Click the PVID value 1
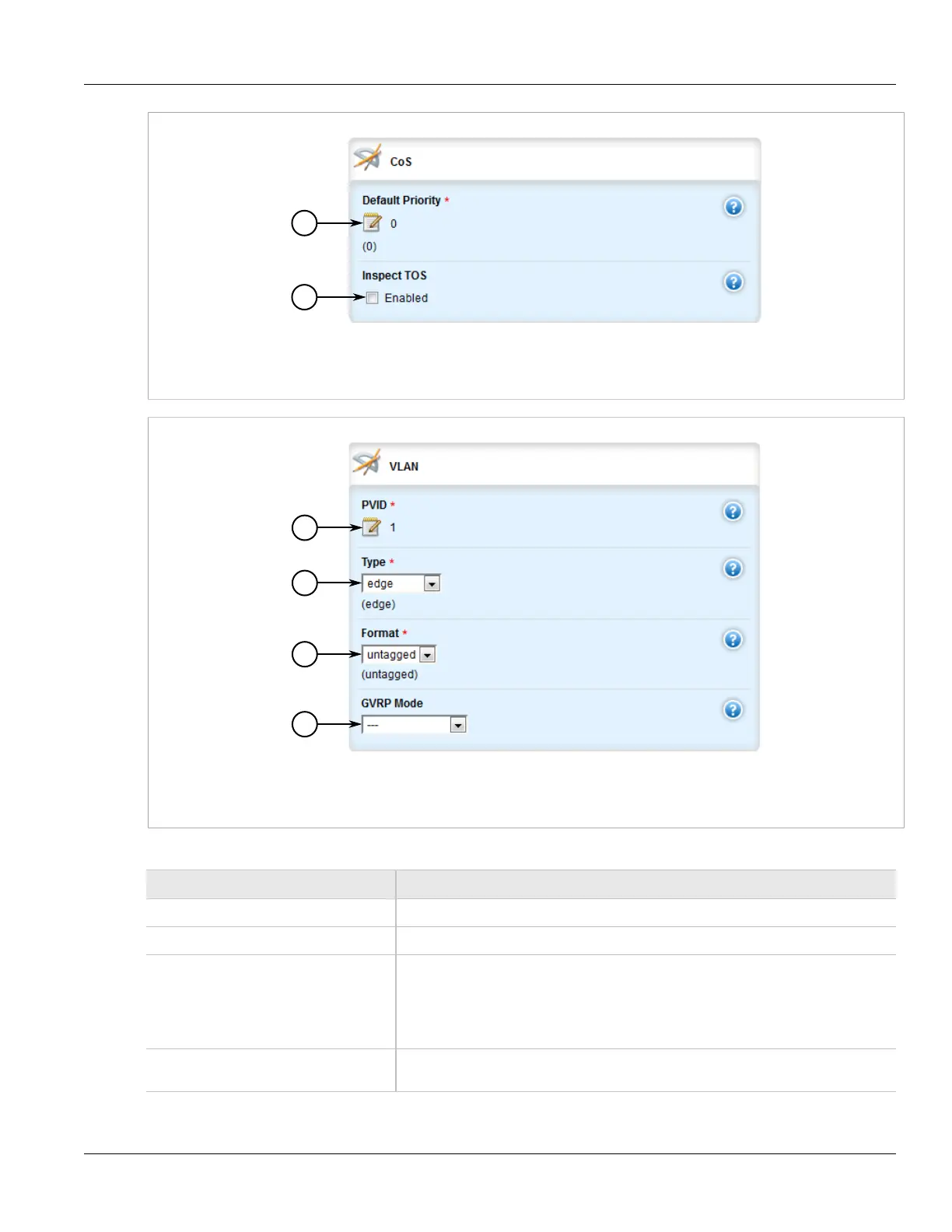Image resolution: width=952 pixels, height=1232 pixels. point(393,527)
